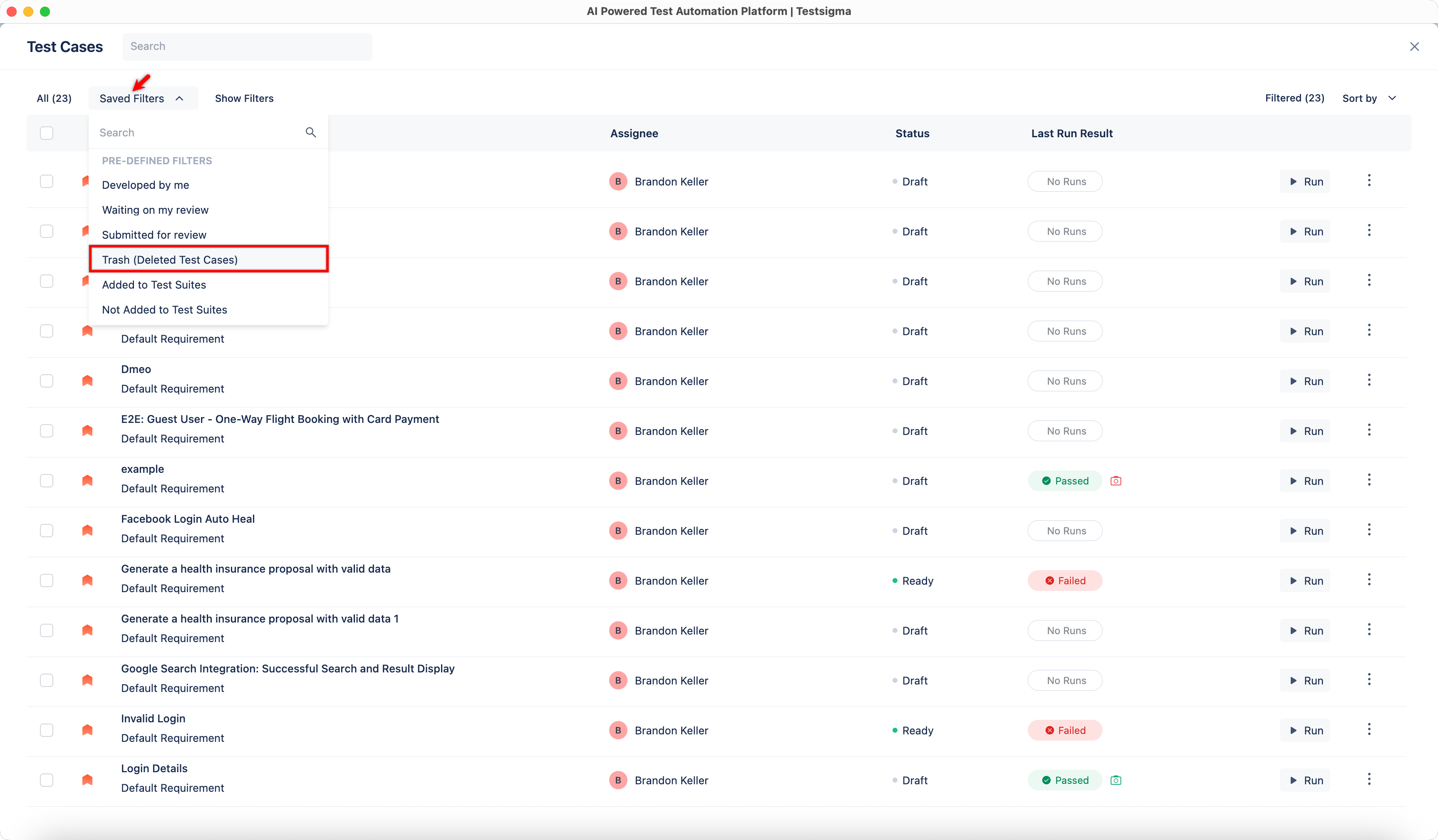Screen dimensions: 1438x840
Task: Select checkbox for Google Search Integration test
Action: click(x=47, y=680)
